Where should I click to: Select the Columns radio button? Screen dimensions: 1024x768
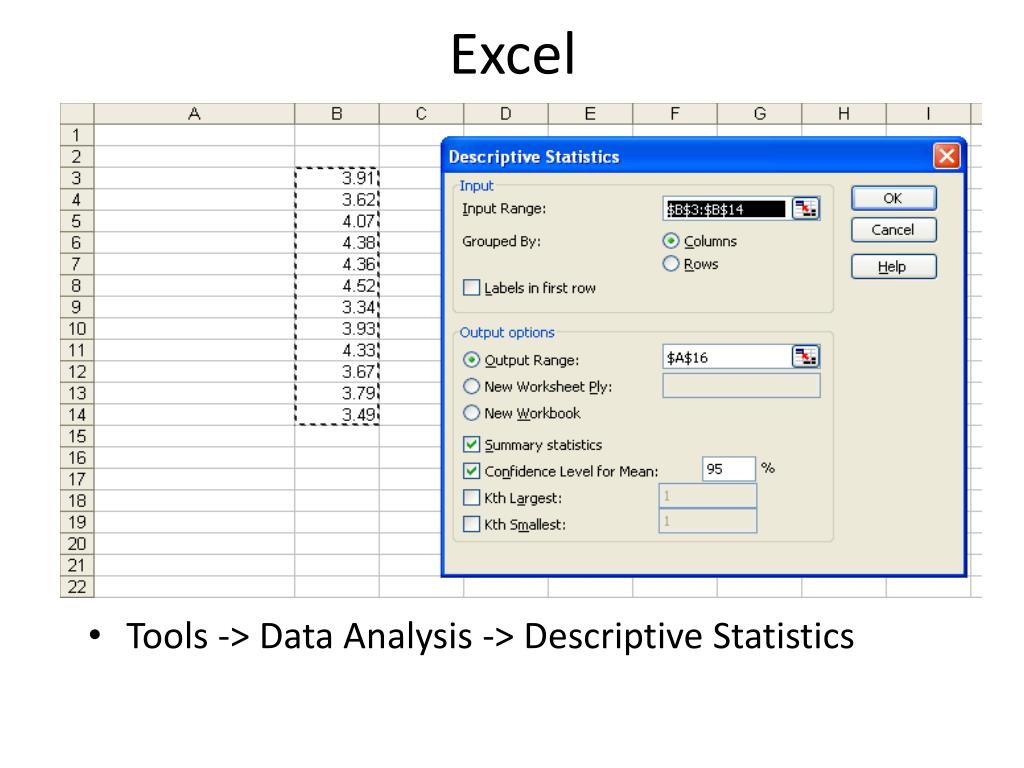[x=671, y=241]
